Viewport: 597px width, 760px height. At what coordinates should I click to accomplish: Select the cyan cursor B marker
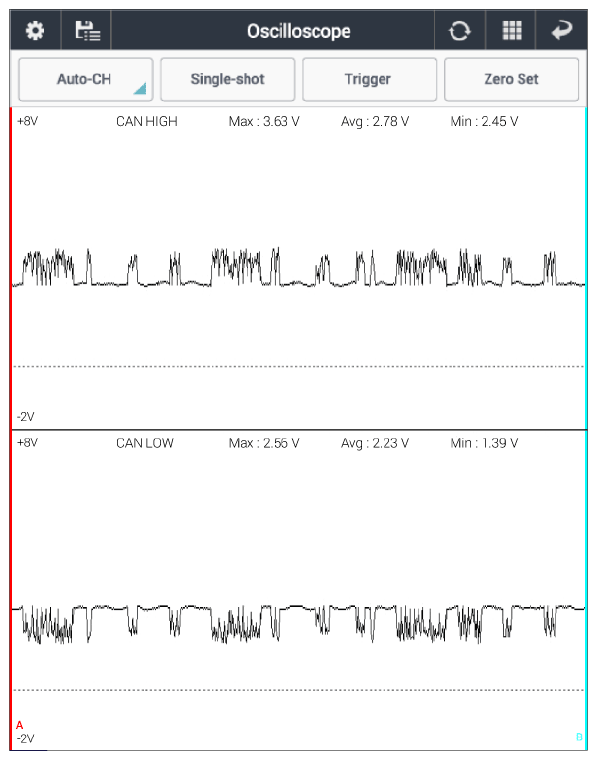click(579, 737)
